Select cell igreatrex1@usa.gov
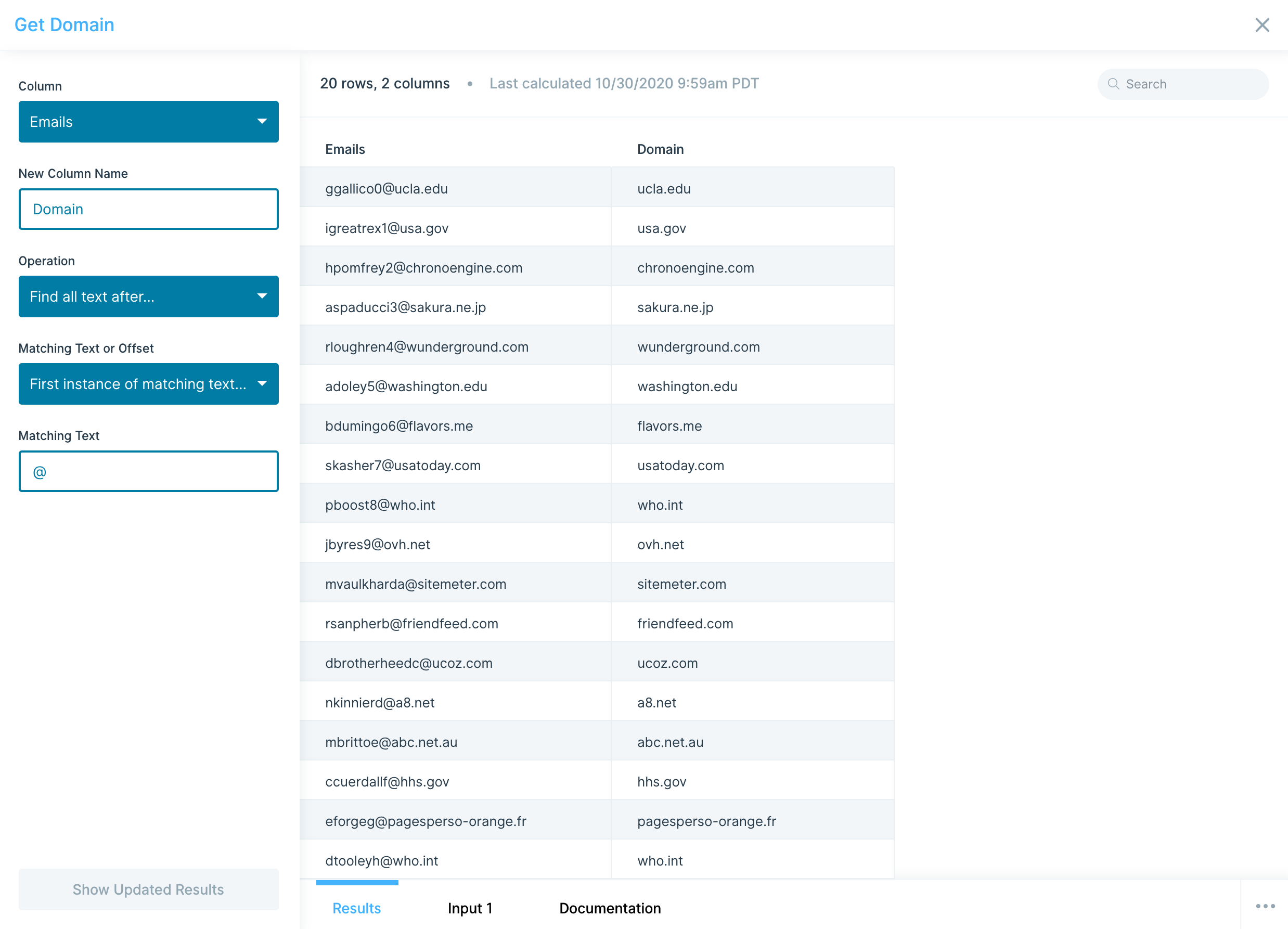 click(456, 228)
